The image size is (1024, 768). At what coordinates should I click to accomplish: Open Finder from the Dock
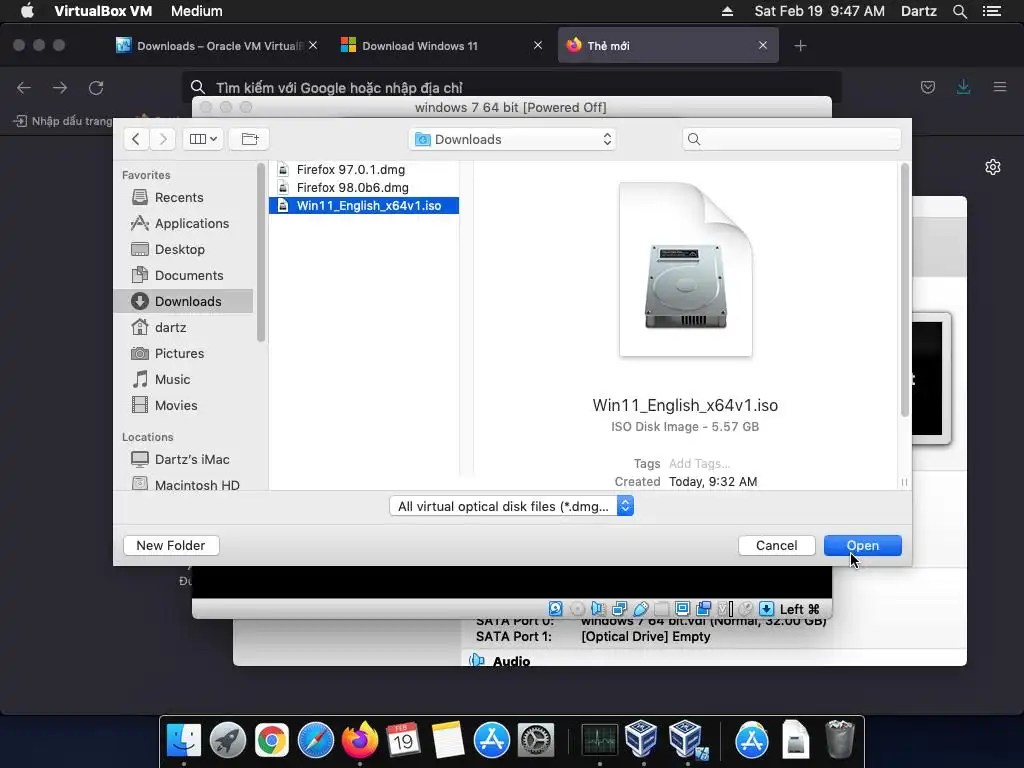184,740
